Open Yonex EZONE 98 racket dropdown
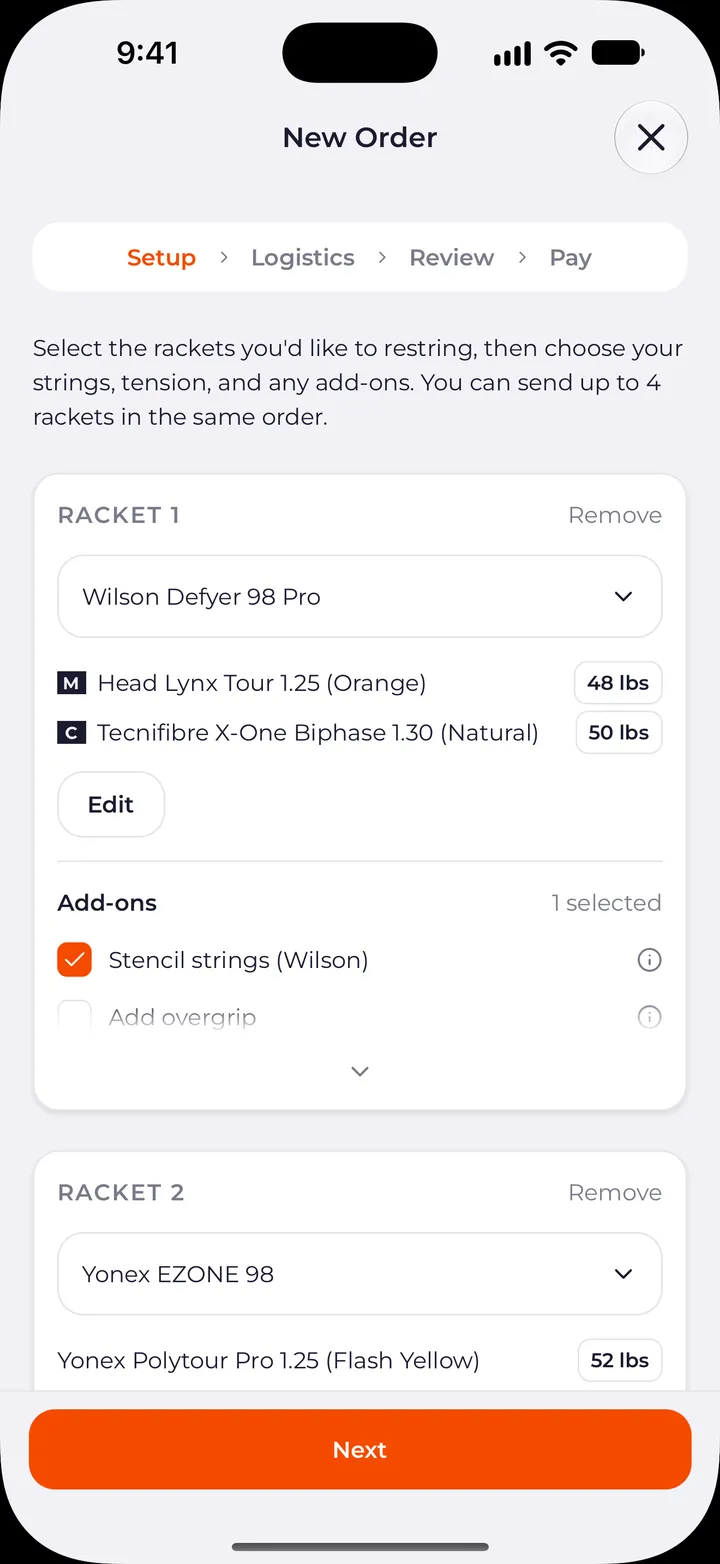Screen dimensions: 720x1564 (x=360, y=1274)
